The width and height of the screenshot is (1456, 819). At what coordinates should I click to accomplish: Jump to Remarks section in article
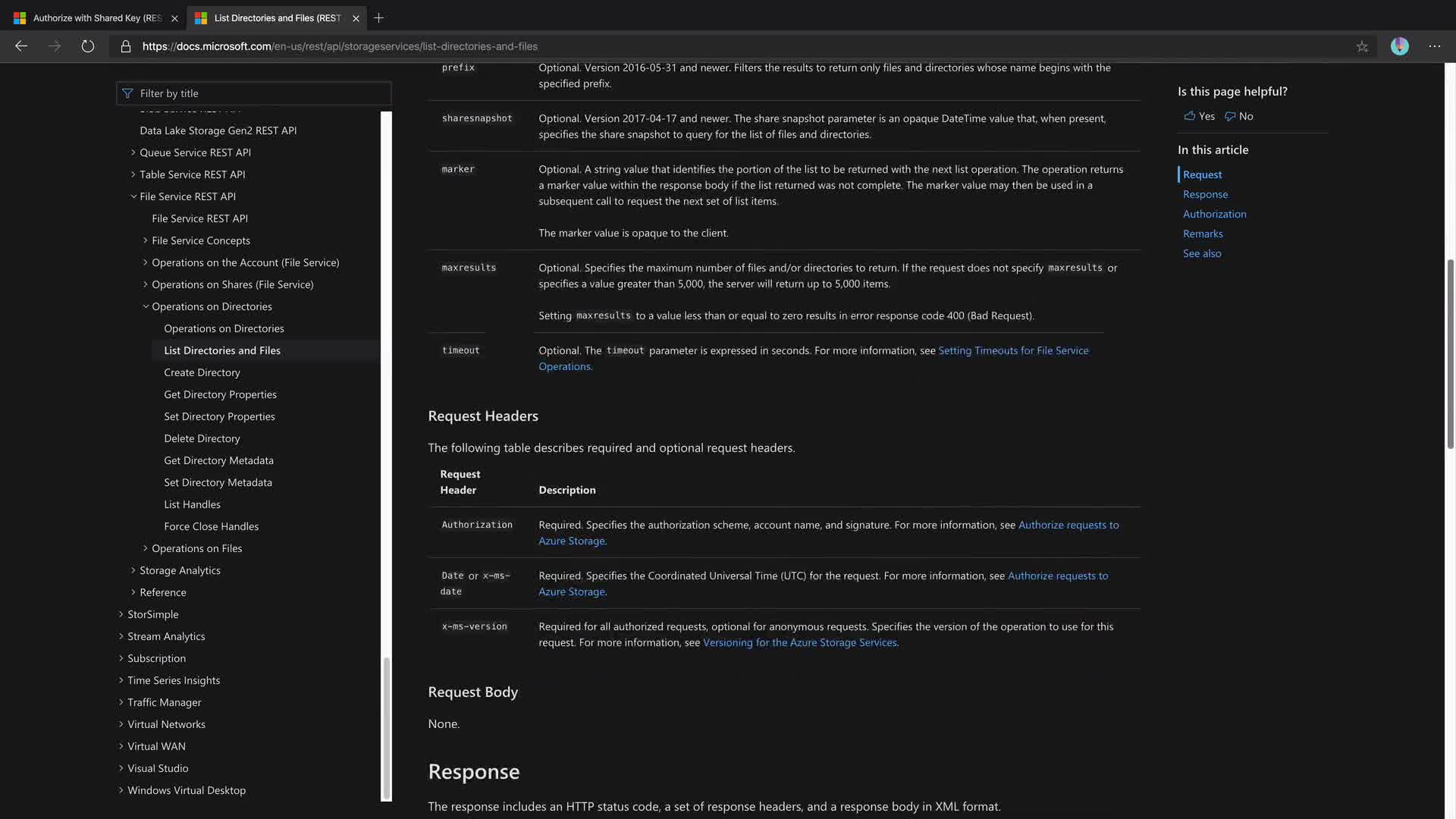click(x=1203, y=234)
